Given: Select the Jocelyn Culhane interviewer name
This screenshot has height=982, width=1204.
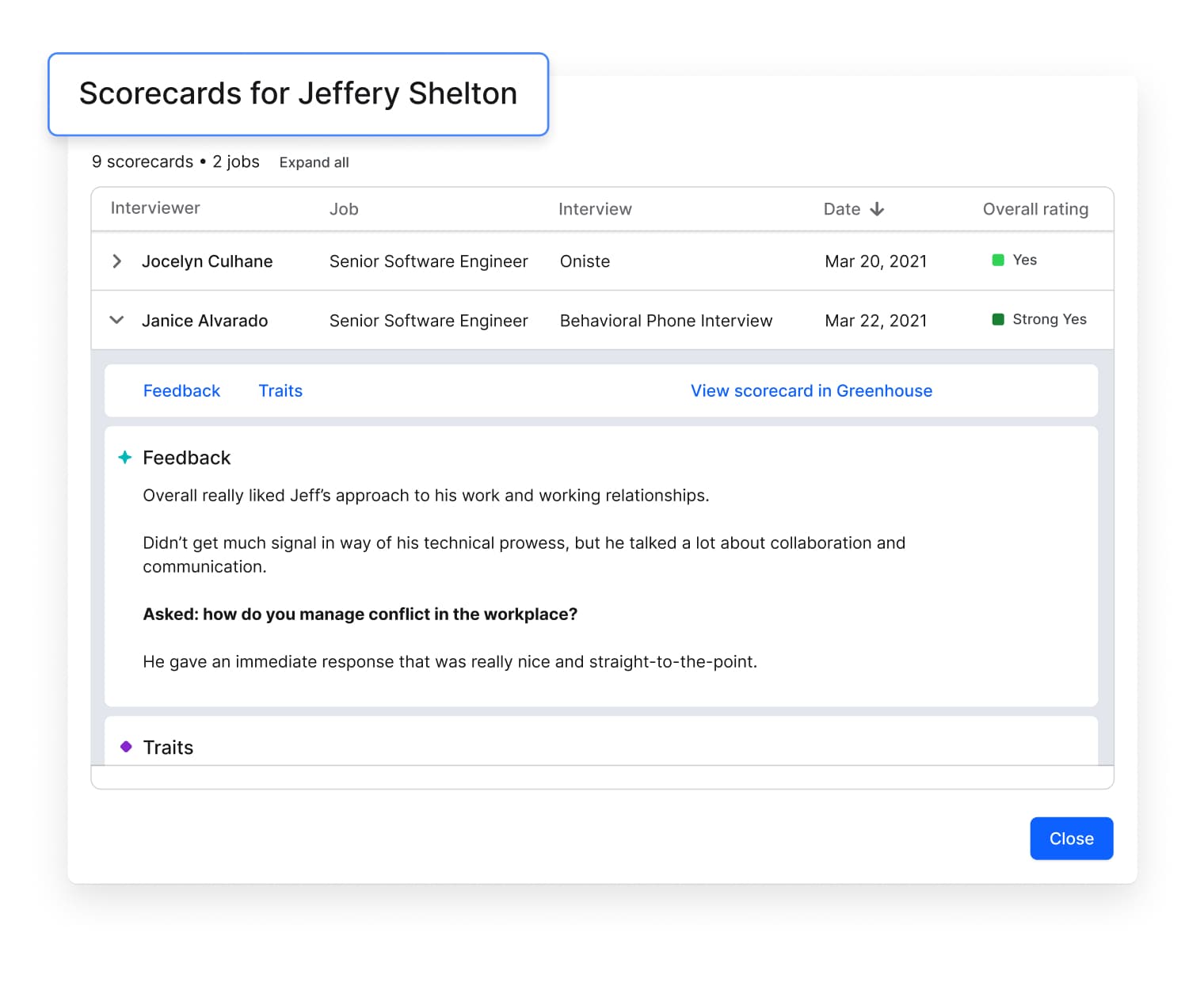Looking at the screenshot, I should point(207,261).
